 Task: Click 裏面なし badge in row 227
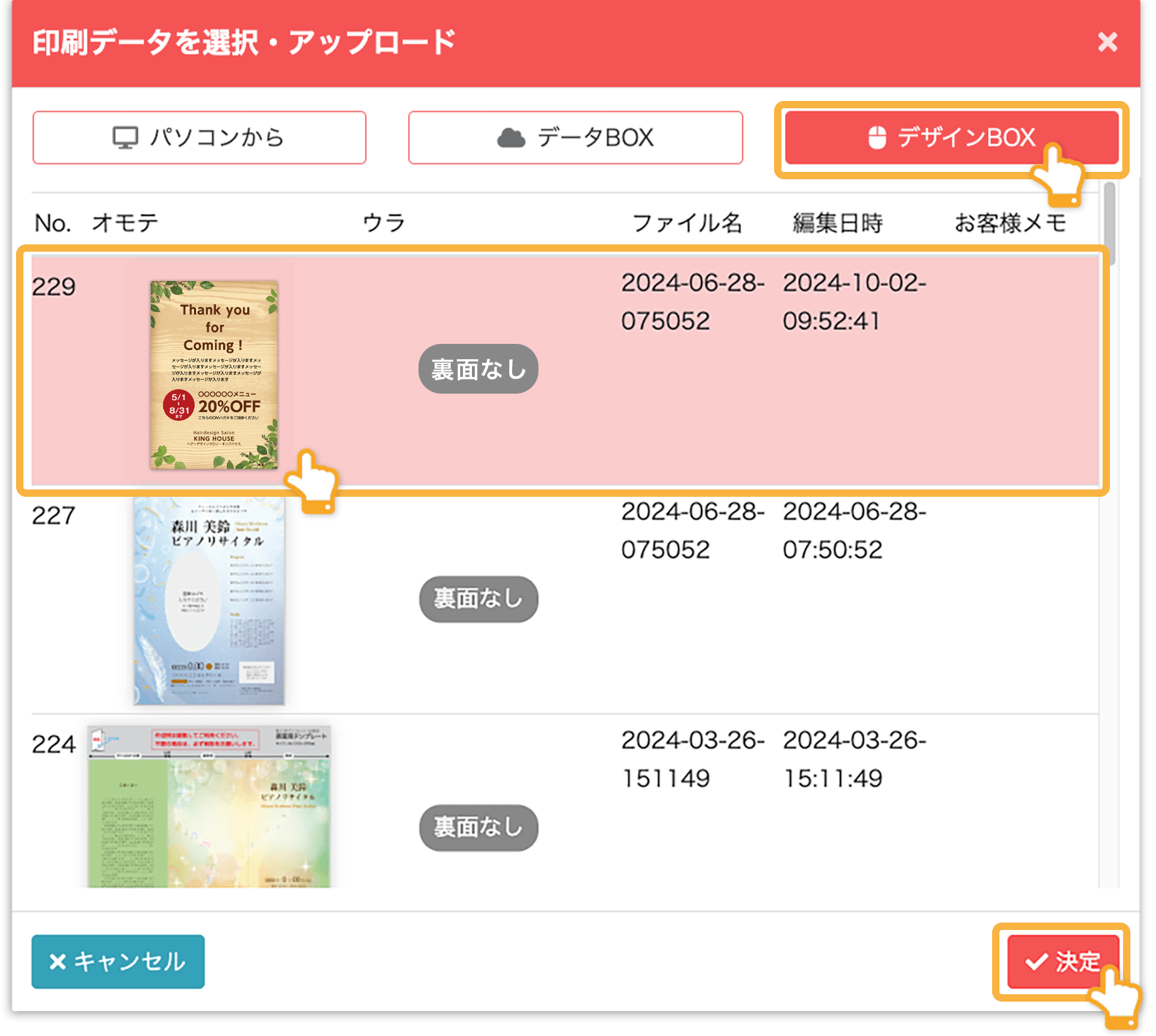pyautogui.click(x=478, y=599)
